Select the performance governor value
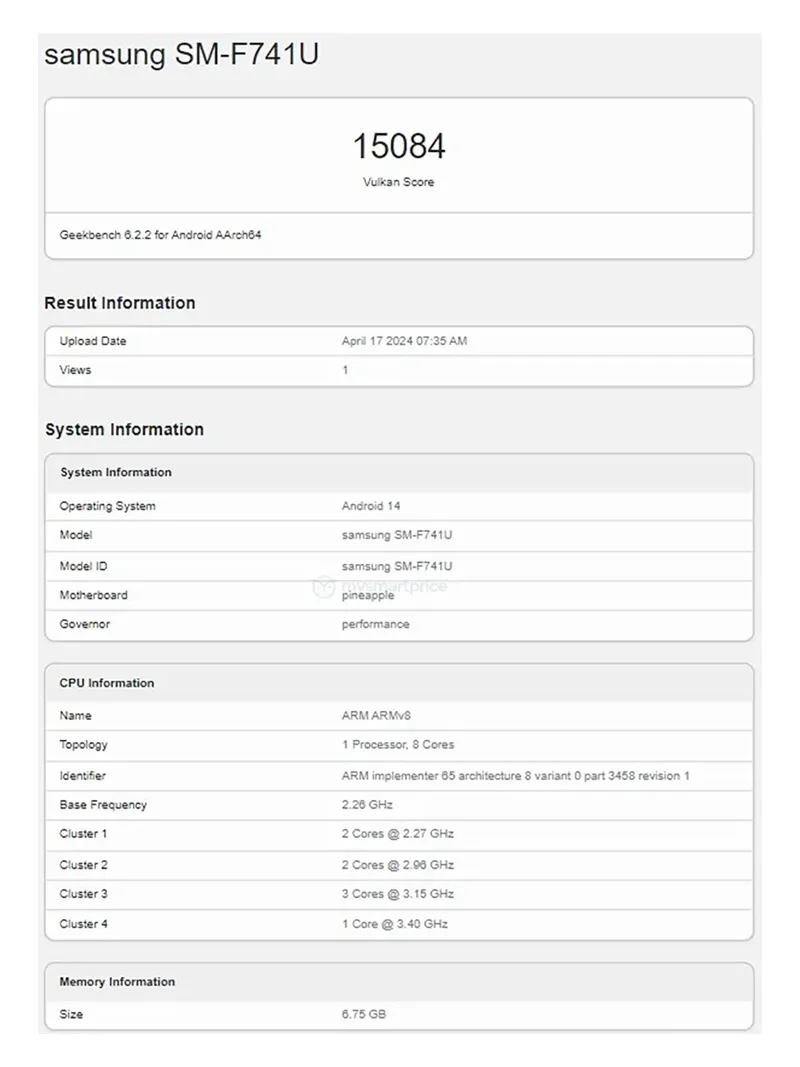Viewport: 800px width, 1067px height. click(x=376, y=625)
